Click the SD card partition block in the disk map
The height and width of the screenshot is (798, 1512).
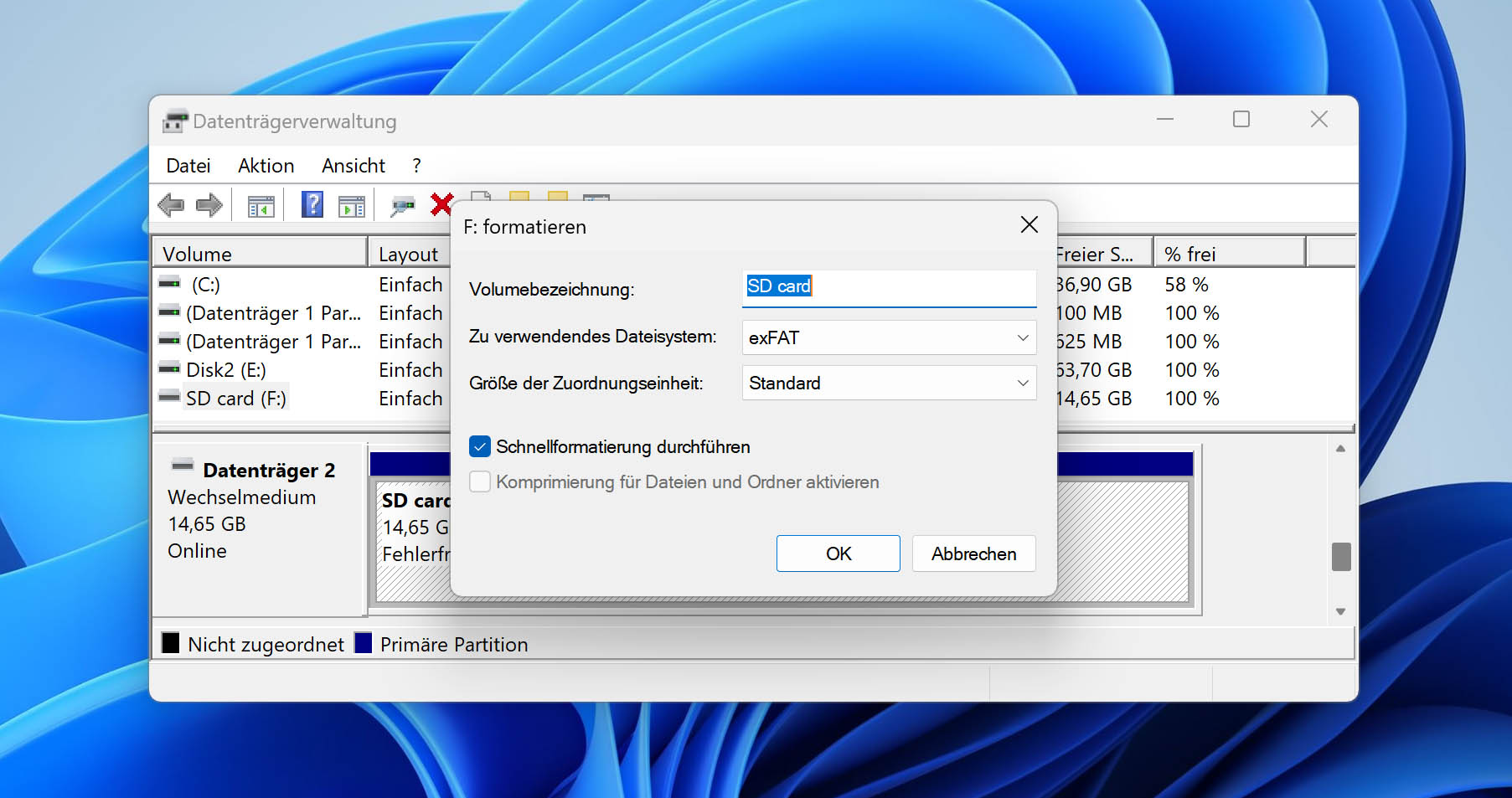point(782,541)
